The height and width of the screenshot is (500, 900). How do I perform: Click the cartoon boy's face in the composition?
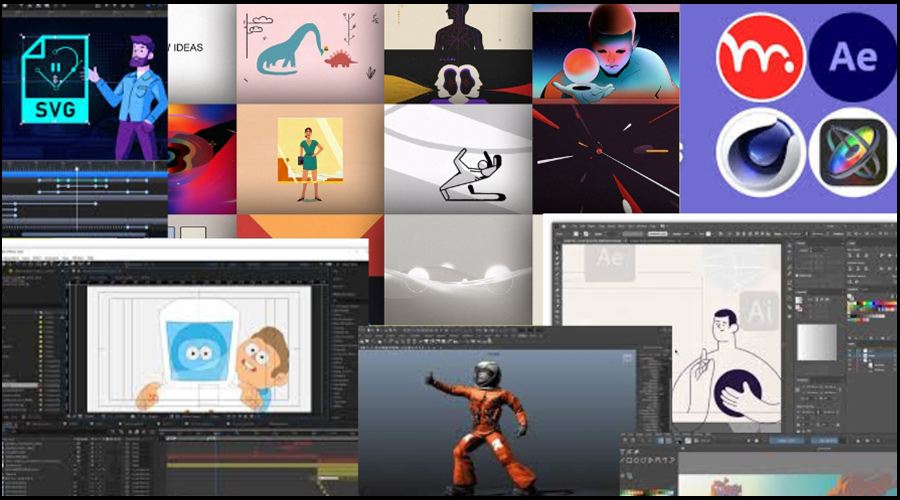(263, 355)
